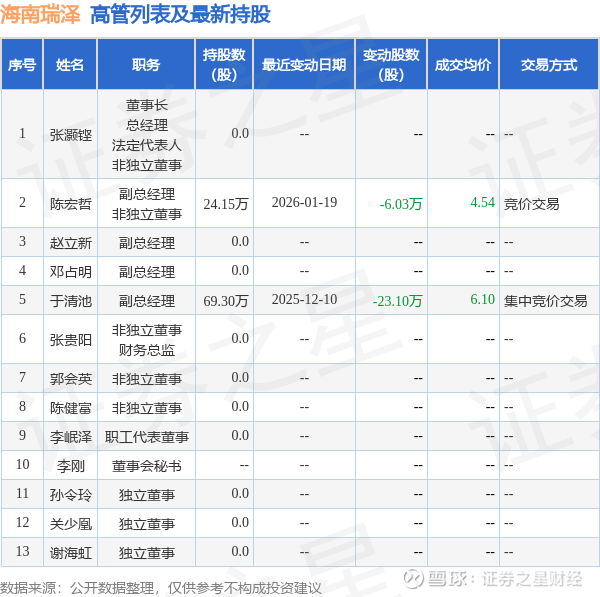600x597 pixels.
Task: Click the 交易方式 column header
Action: coord(549,65)
